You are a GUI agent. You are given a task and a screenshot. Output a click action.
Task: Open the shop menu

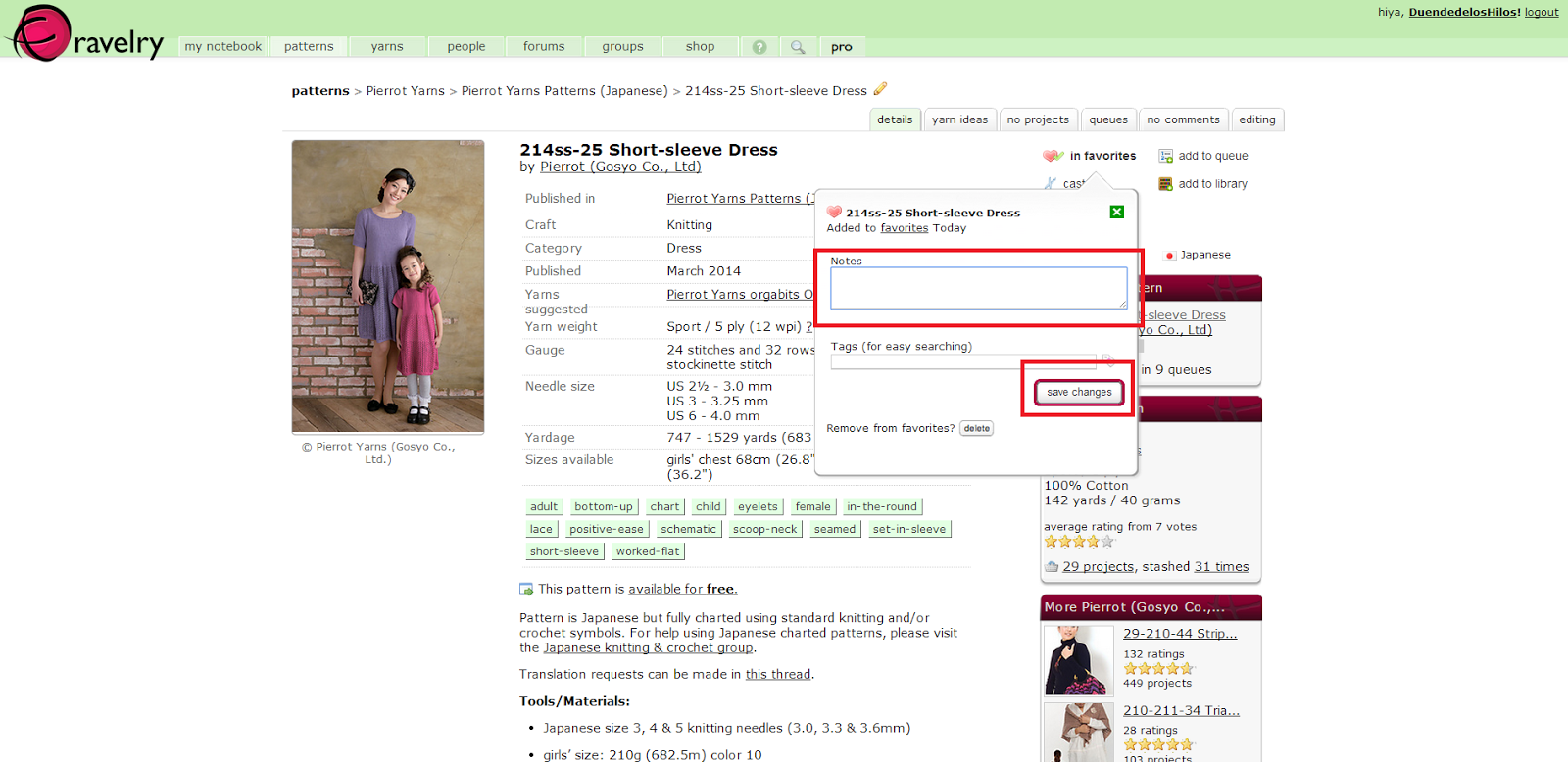pyautogui.click(x=701, y=47)
